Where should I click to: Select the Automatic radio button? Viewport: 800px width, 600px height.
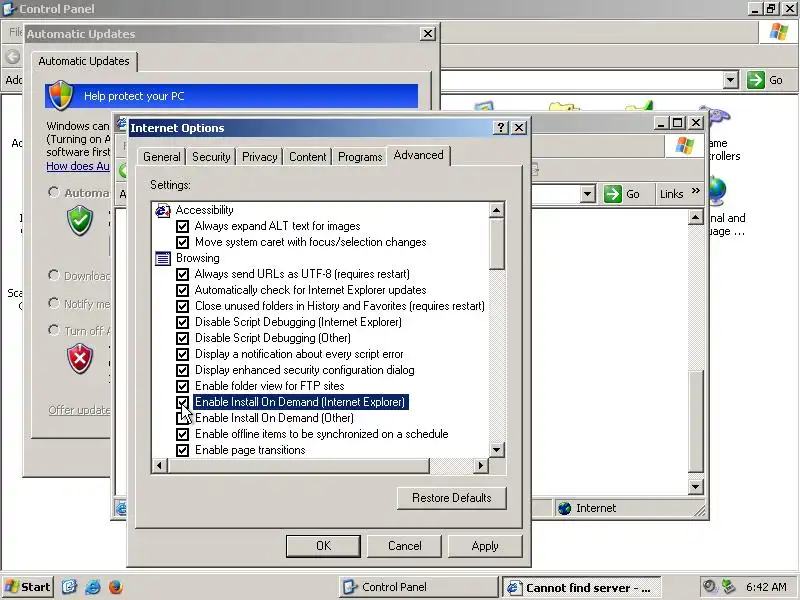pyautogui.click(x=54, y=192)
